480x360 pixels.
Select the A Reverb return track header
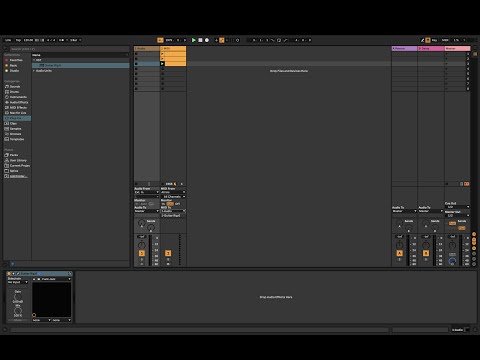pyautogui.click(x=404, y=49)
